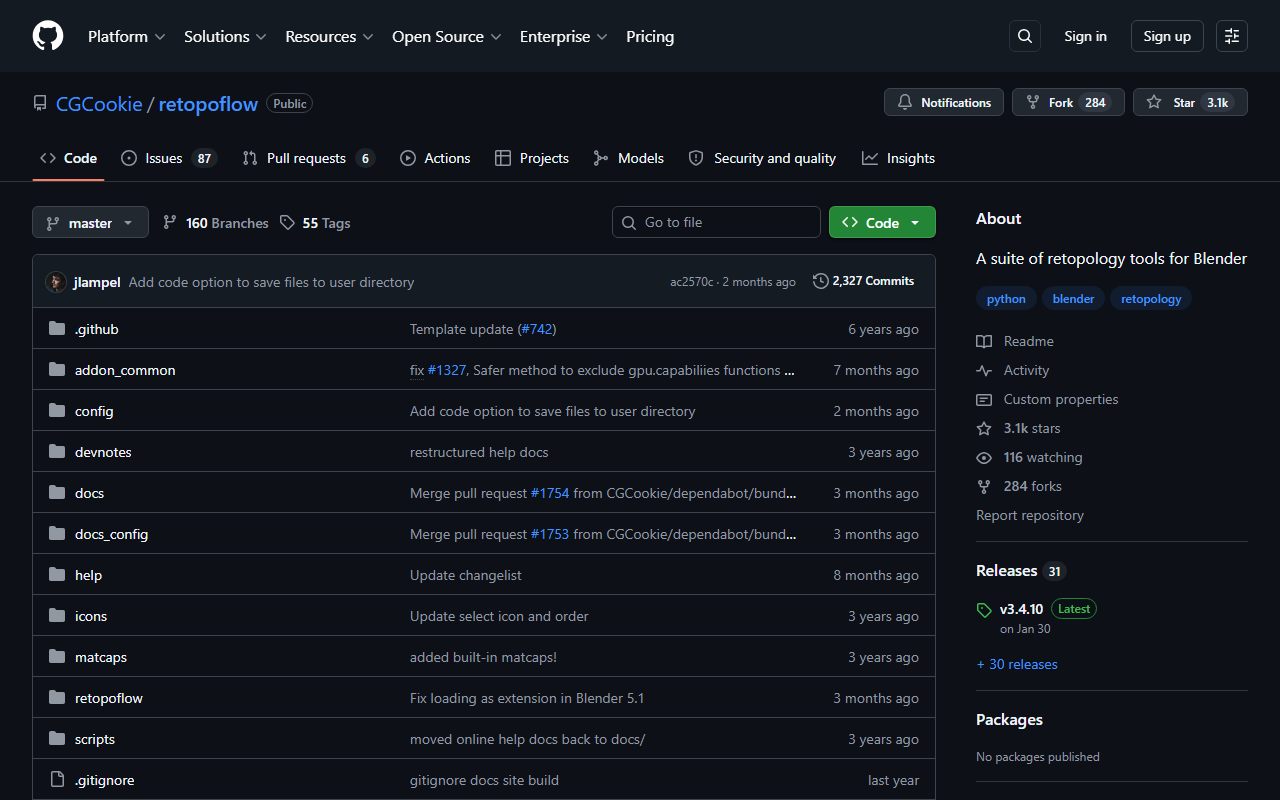Open the appearance settings icon button
Screen dimensions: 1280x800
pos(1232,36)
